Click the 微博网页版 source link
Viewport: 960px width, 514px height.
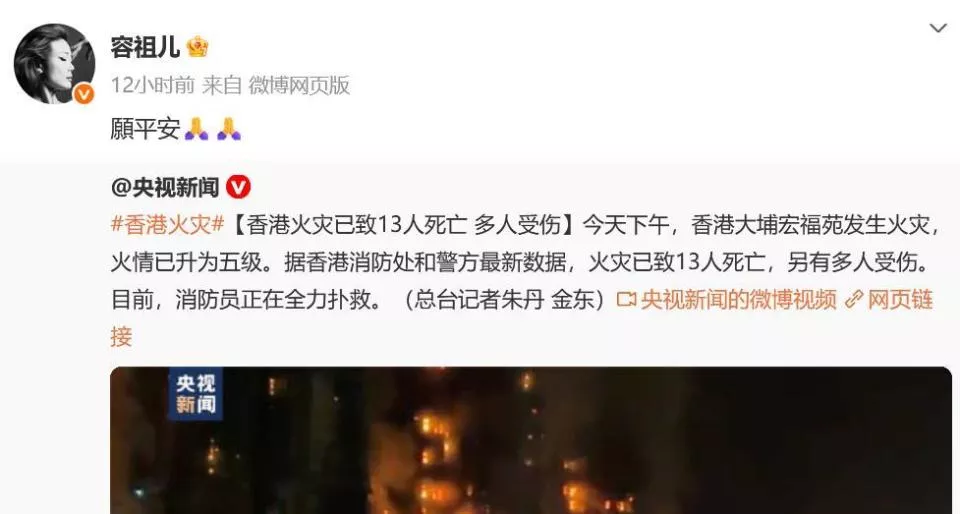[x=299, y=86]
